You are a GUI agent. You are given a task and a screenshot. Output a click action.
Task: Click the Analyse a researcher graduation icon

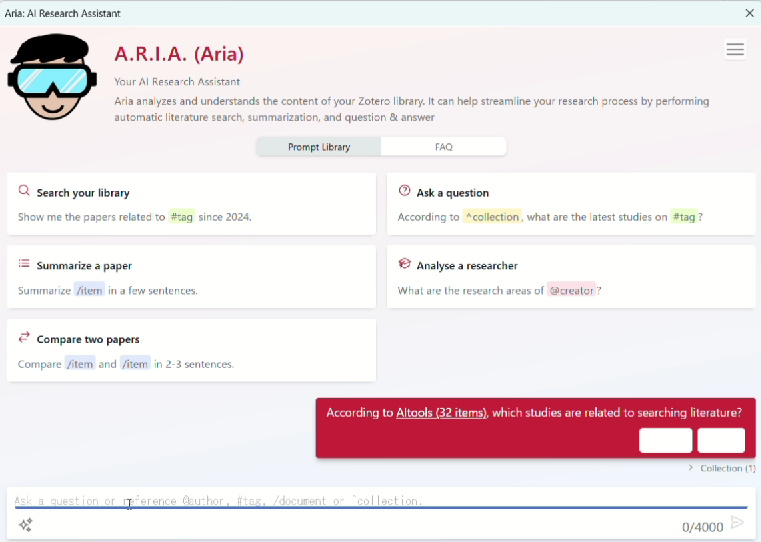[x=404, y=263]
